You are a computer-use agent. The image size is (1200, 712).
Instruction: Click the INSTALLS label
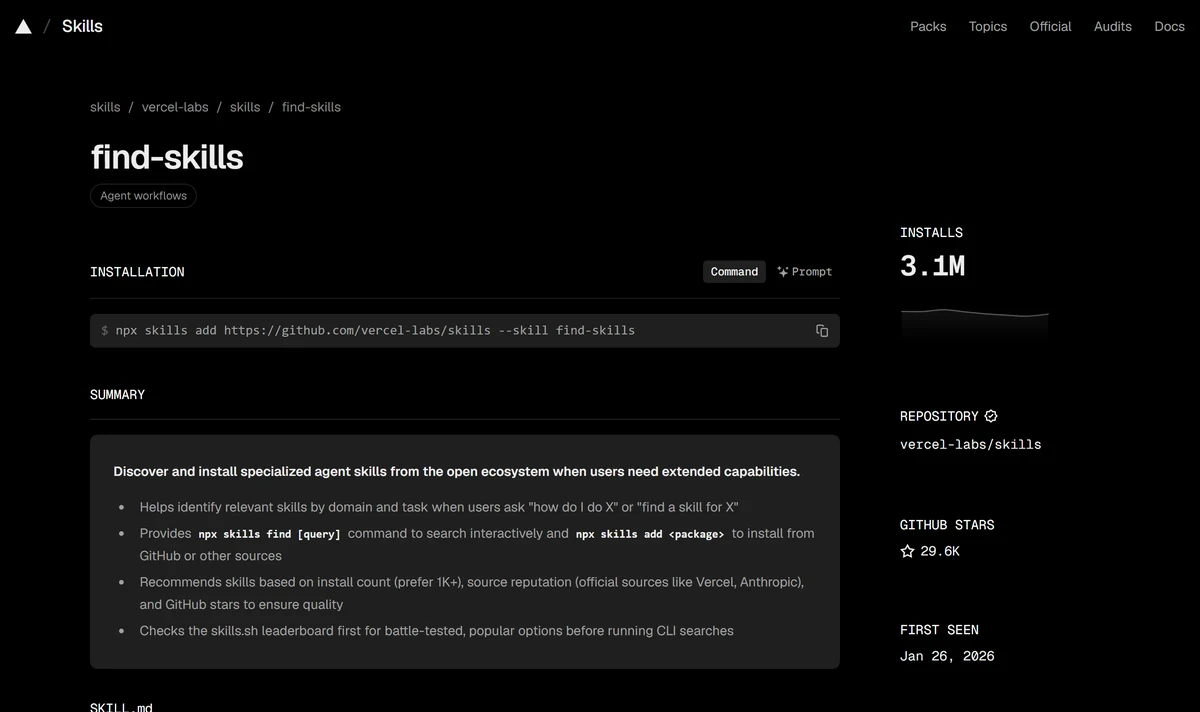(x=931, y=233)
